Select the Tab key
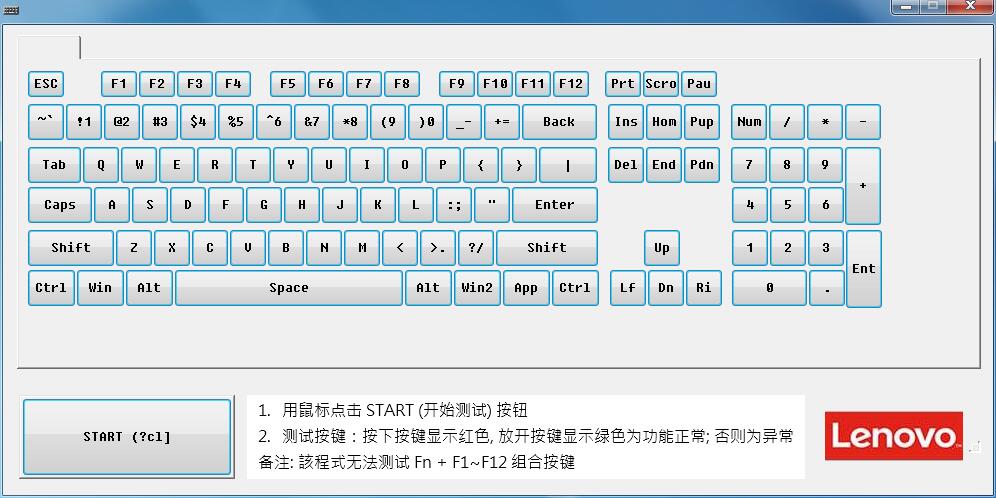996x498 pixels. [x=55, y=165]
